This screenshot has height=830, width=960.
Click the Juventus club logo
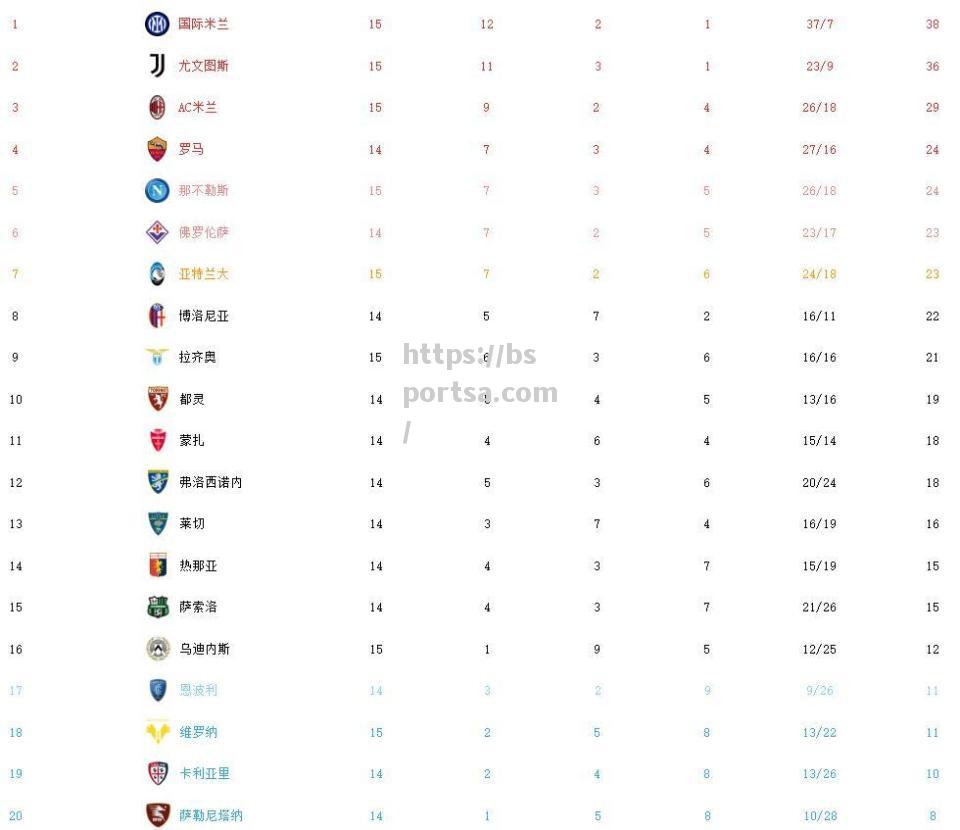pos(157,65)
